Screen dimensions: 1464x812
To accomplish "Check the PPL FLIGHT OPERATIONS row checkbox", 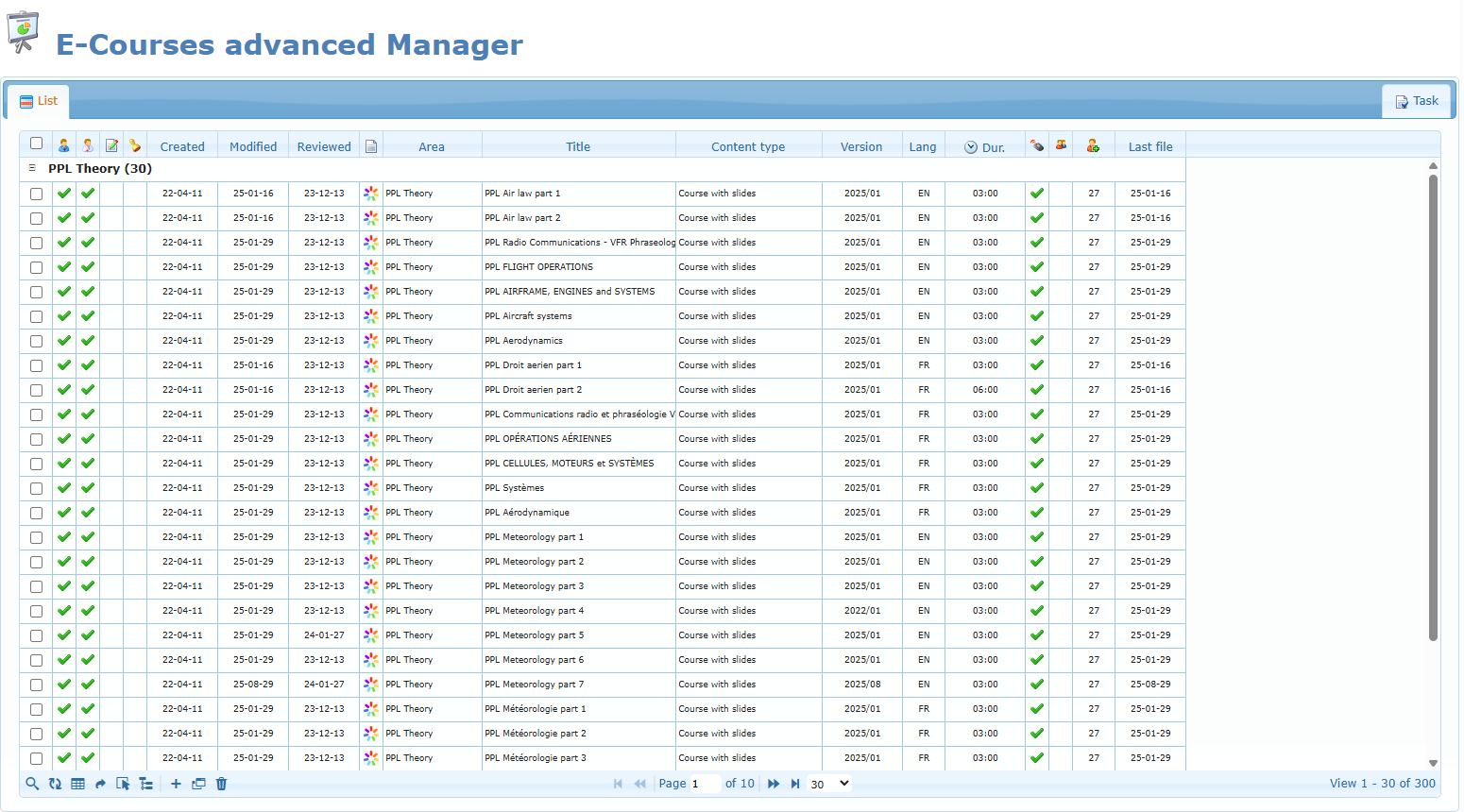I will point(36,267).
